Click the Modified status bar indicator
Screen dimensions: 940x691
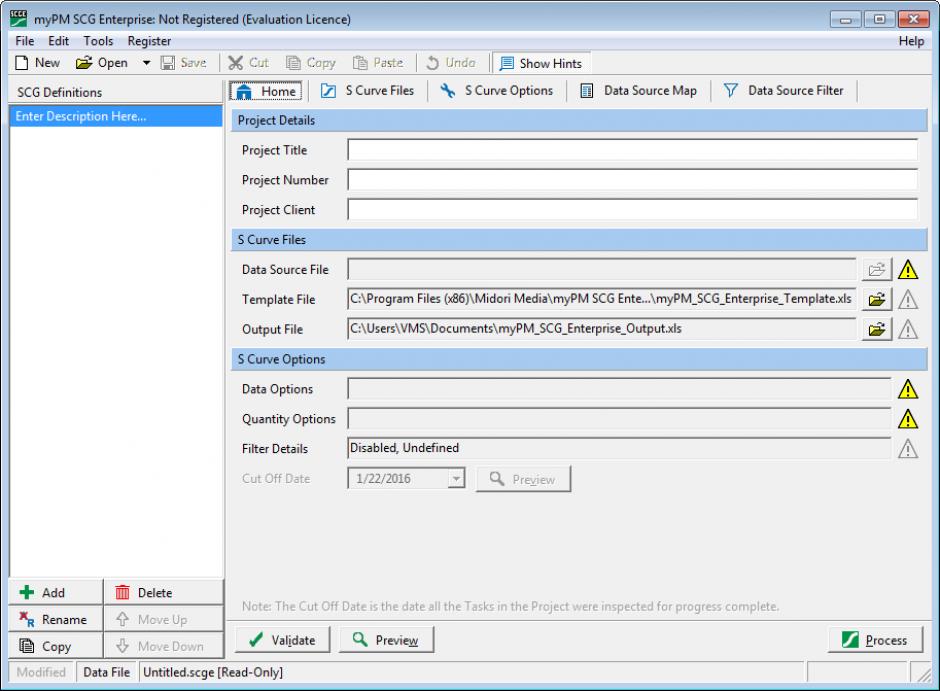pos(41,672)
